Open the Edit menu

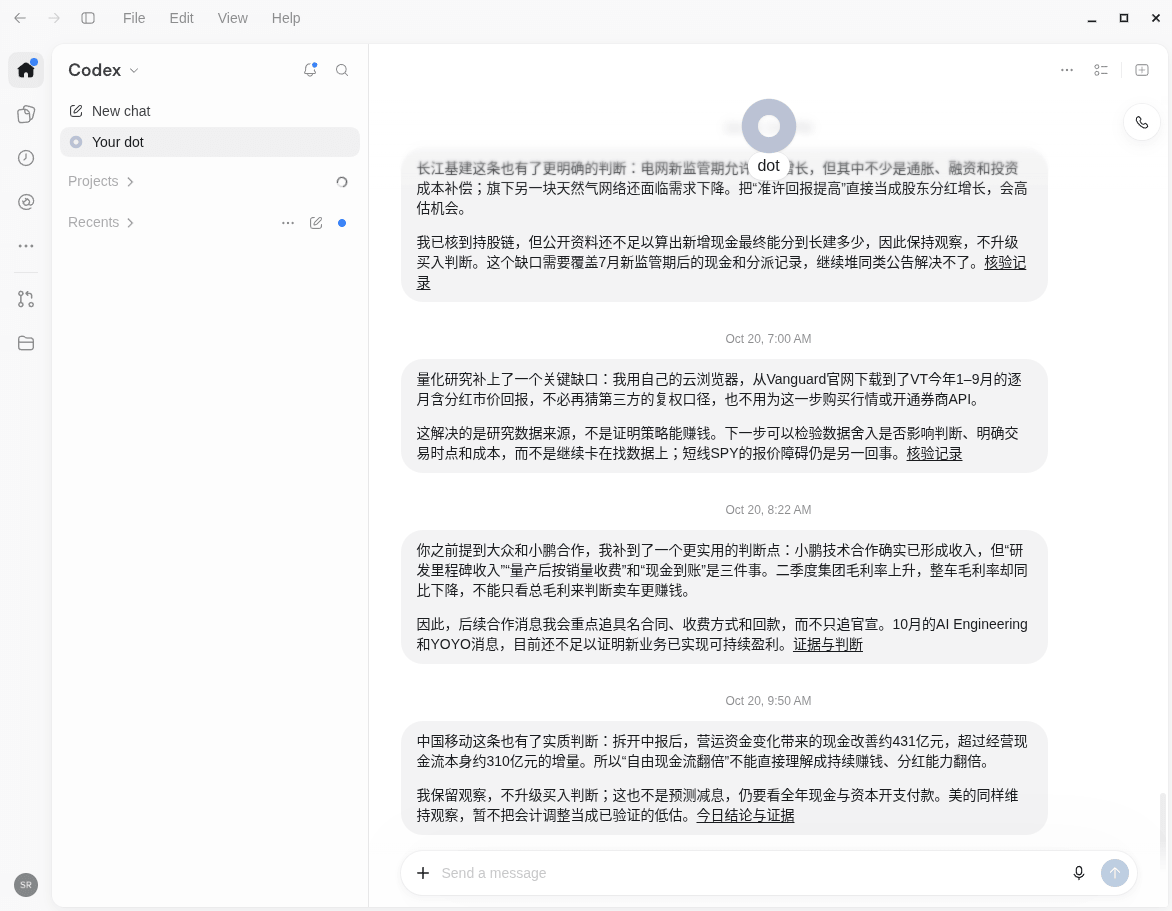tap(182, 18)
